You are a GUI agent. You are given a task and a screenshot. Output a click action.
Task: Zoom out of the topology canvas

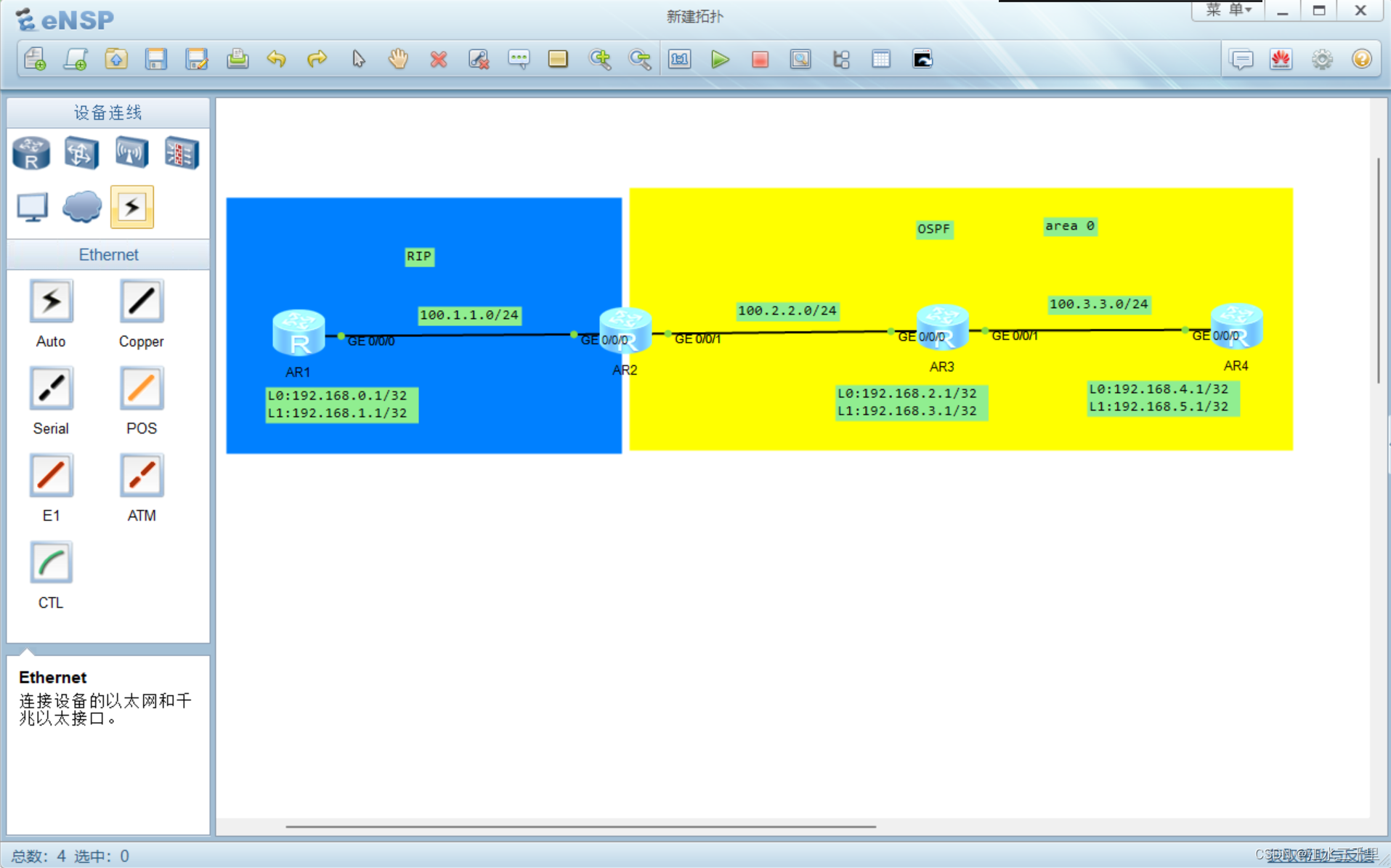pos(640,59)
